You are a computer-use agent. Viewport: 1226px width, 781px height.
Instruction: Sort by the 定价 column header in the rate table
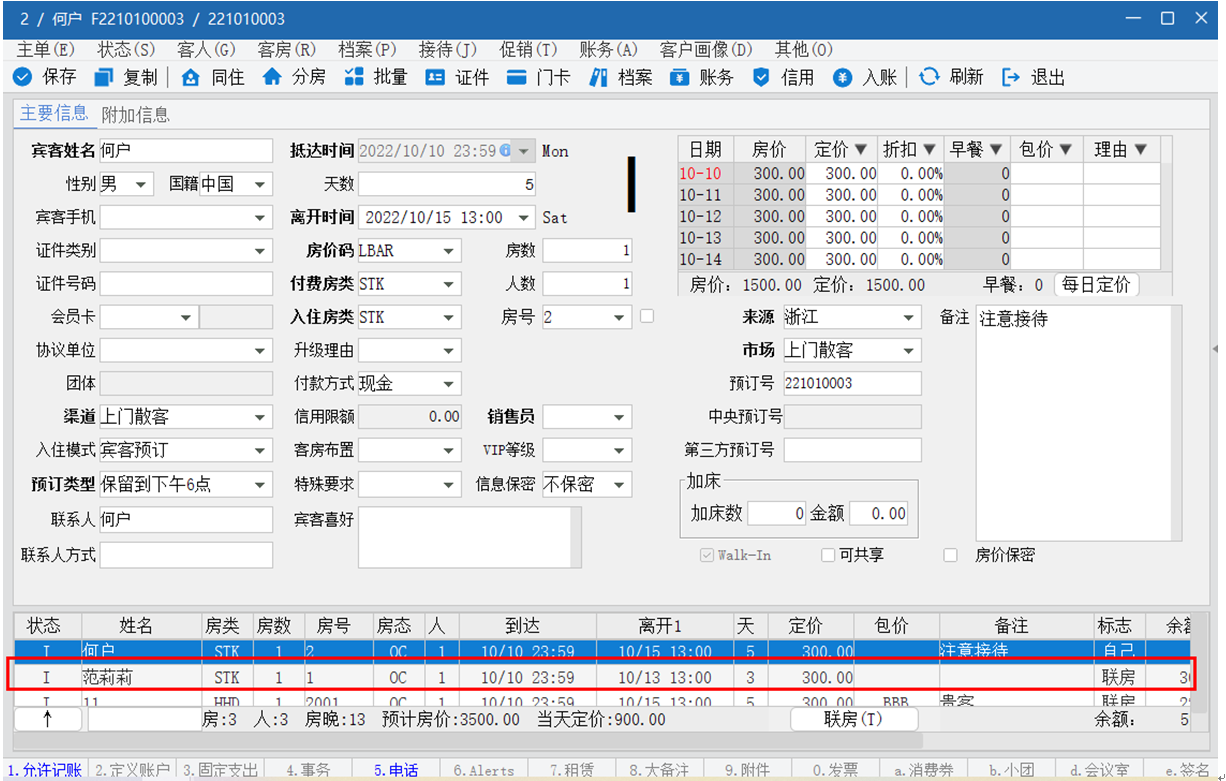841,149
